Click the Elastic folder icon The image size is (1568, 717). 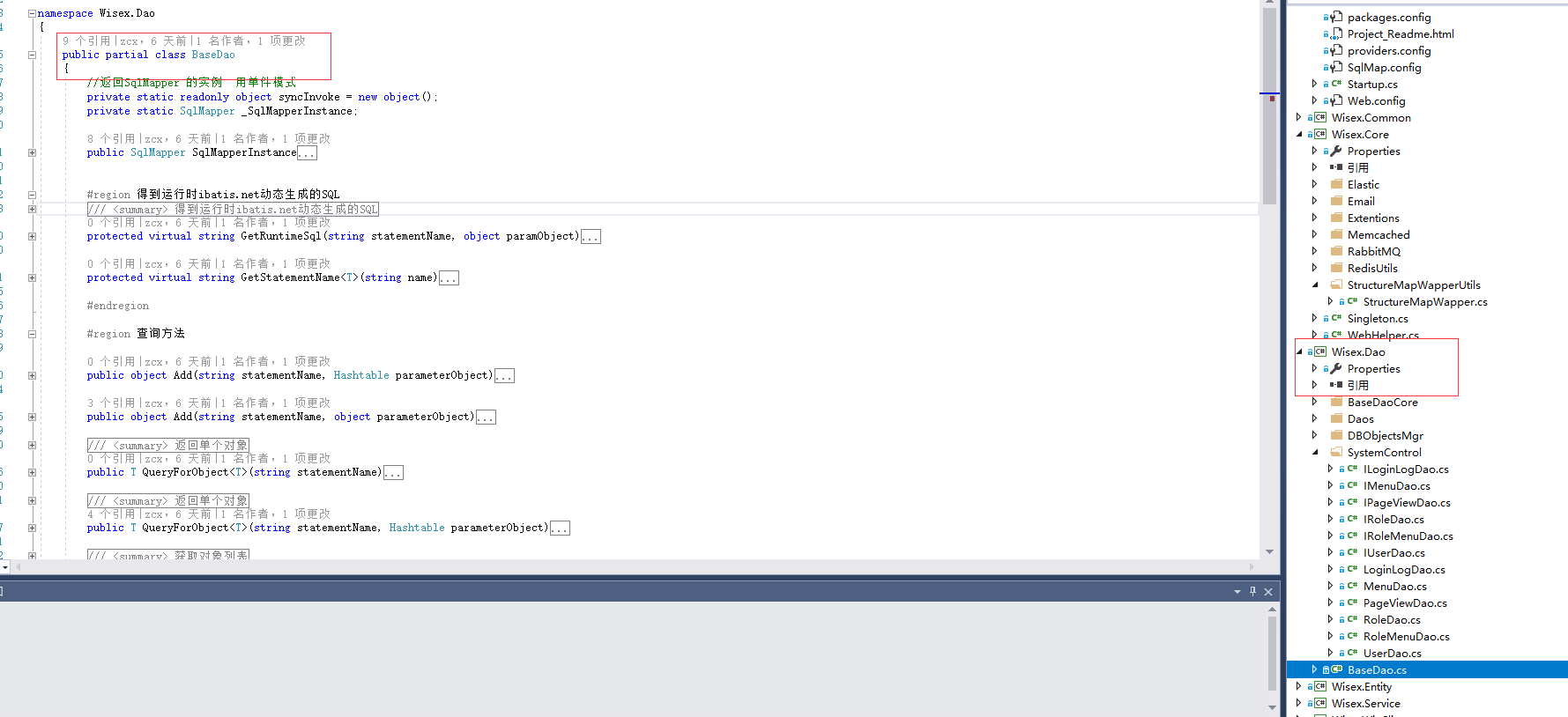[1336, 184]
